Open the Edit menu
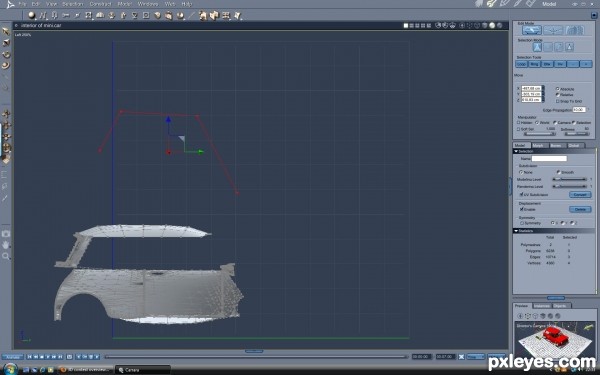Image resolution: width=600 pixels, height=375 pixels. [36, 4]
